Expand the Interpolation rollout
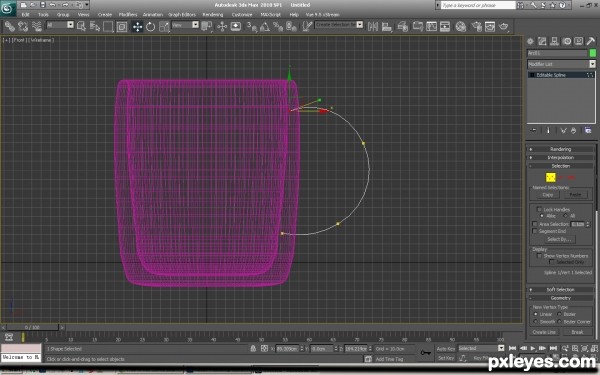Viewport: 600px width, 375px height. [561, 158]
